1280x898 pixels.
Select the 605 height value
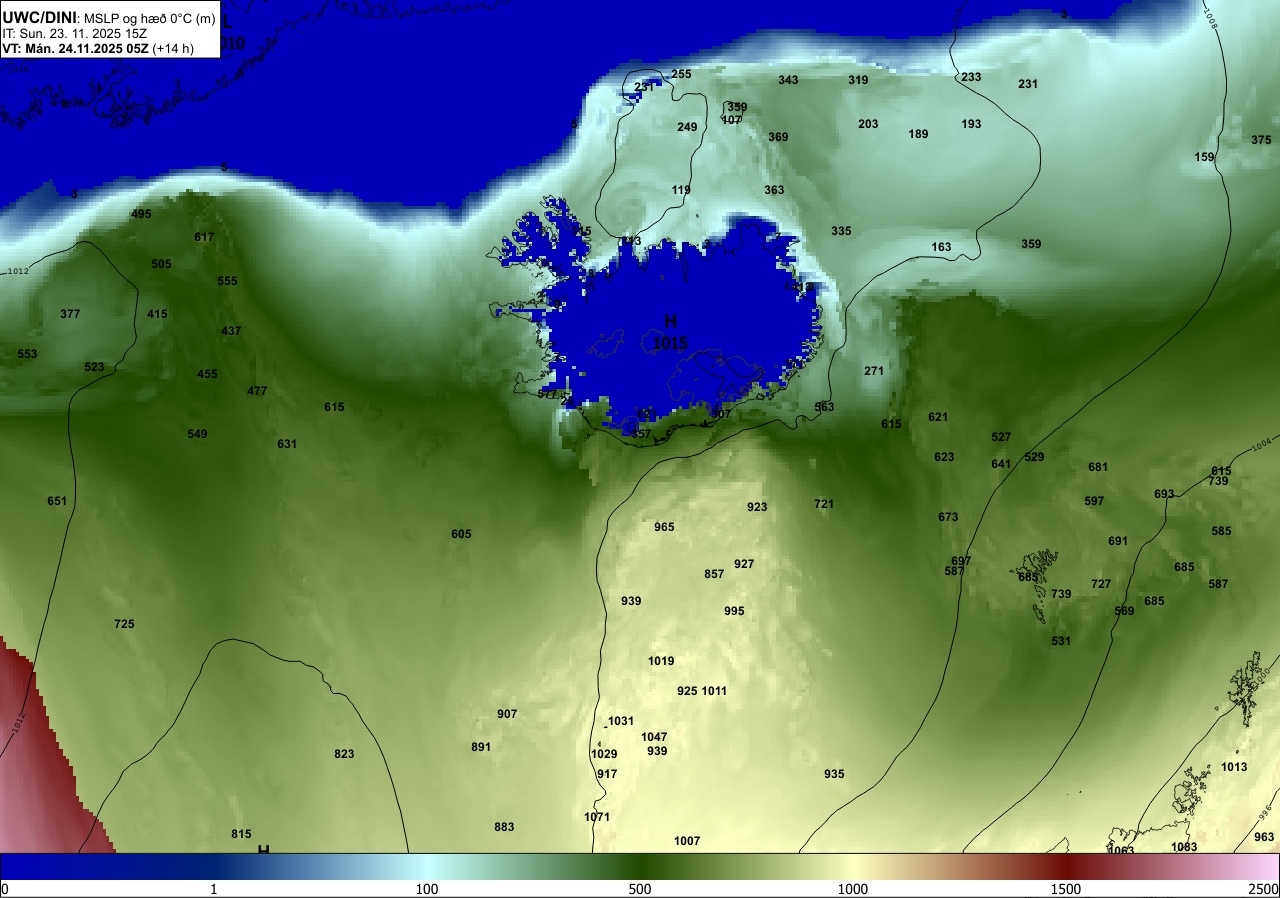coord(461,534)
